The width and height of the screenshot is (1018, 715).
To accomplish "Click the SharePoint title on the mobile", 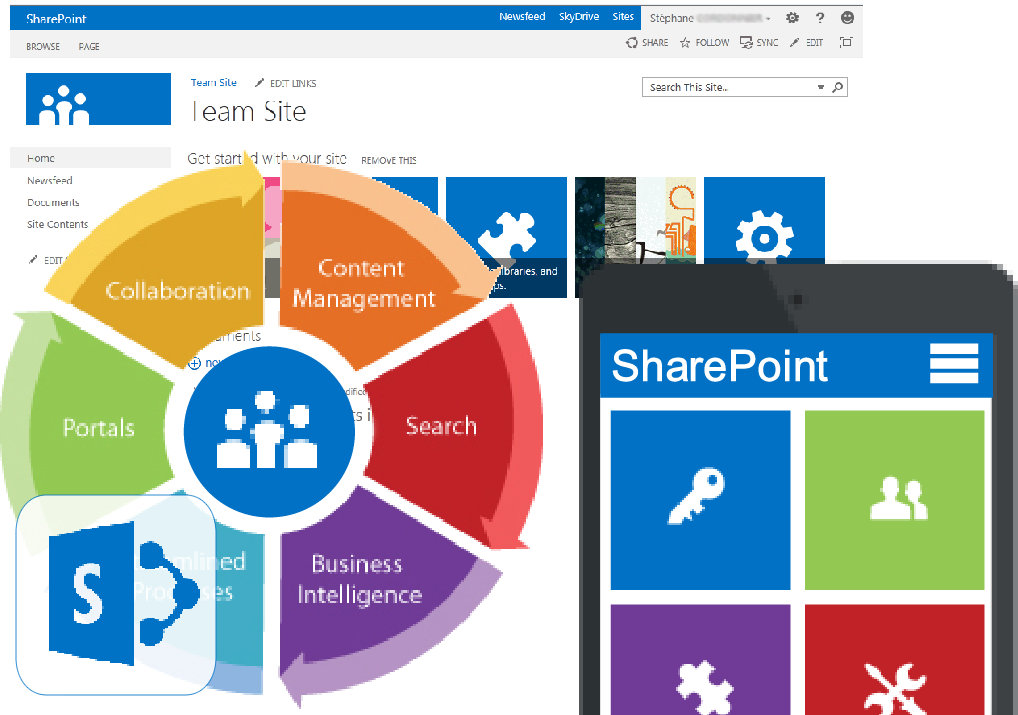I will click(719, 366).
